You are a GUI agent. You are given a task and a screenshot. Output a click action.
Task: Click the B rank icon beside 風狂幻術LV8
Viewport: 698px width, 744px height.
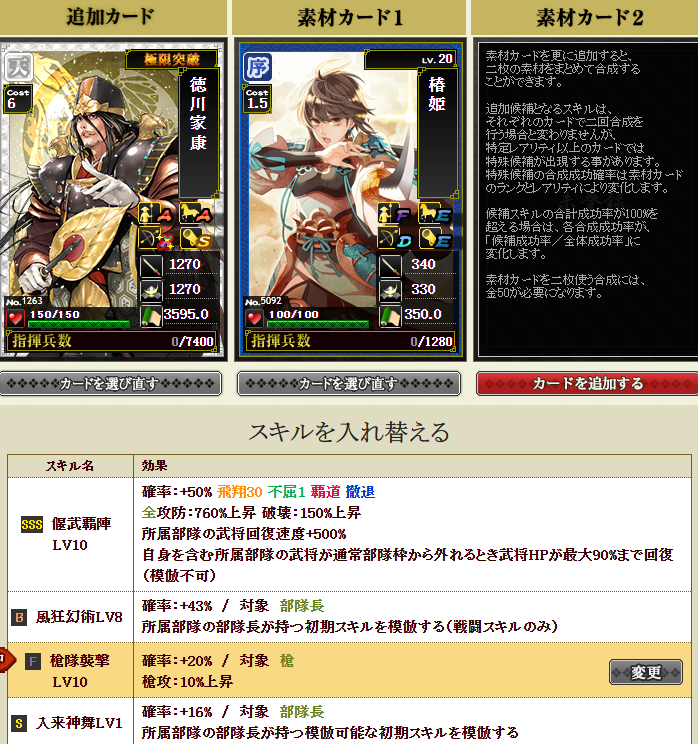(x=19, y=617)
